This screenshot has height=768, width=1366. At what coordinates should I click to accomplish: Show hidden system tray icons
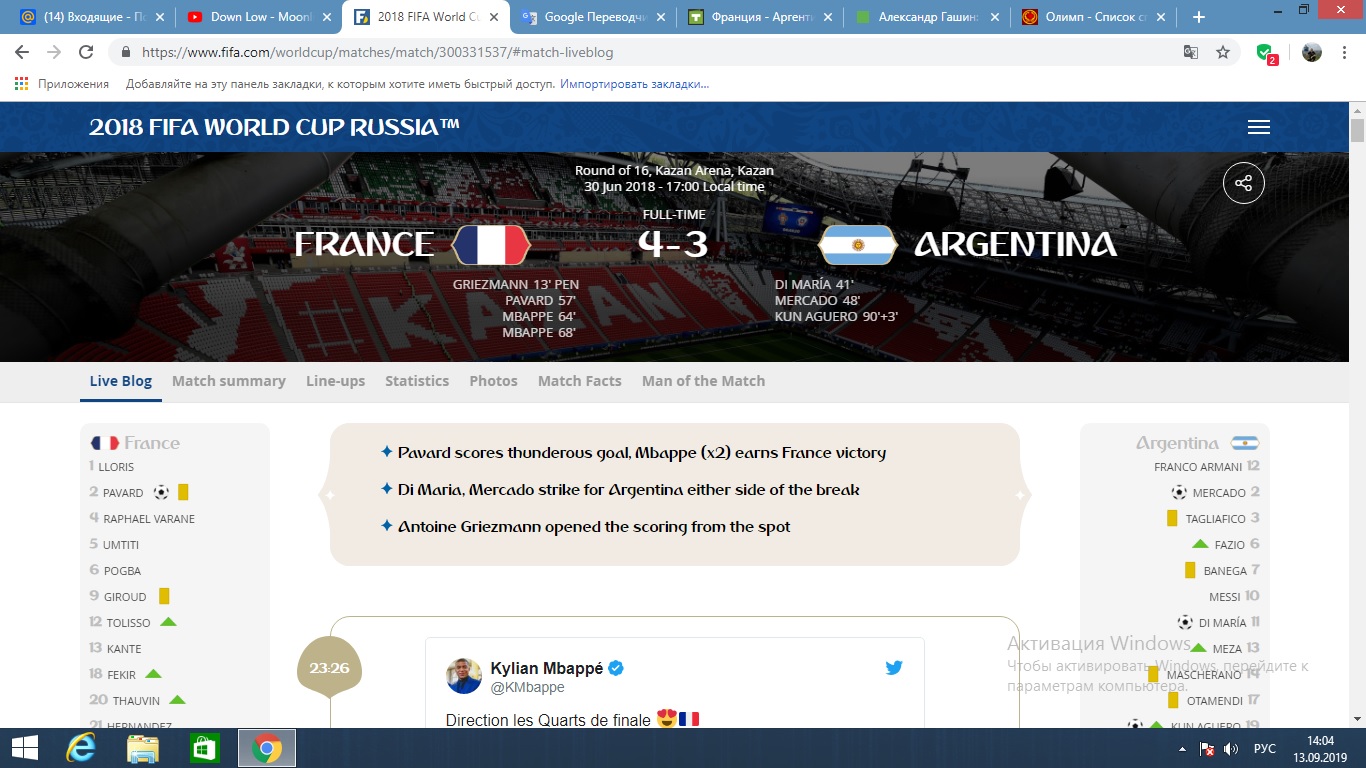pos(1183,749)
